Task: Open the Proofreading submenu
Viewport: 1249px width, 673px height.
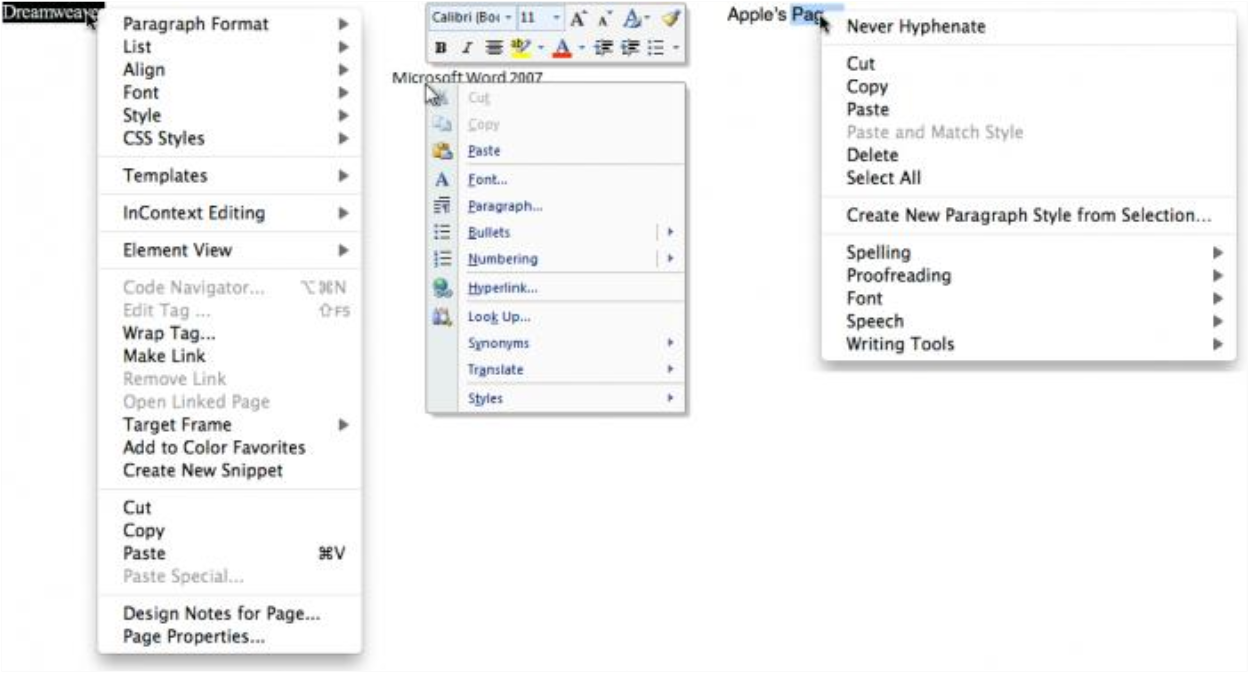Action: 1029,276
